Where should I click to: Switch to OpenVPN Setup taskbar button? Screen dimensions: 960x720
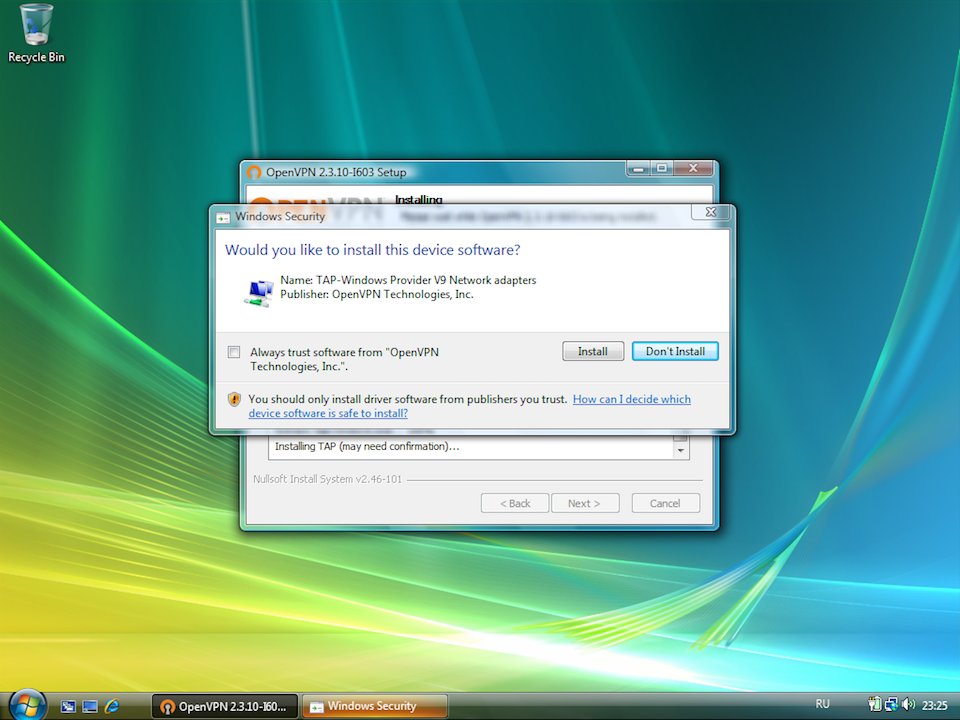pyautogui.click(x=224, y=707)
